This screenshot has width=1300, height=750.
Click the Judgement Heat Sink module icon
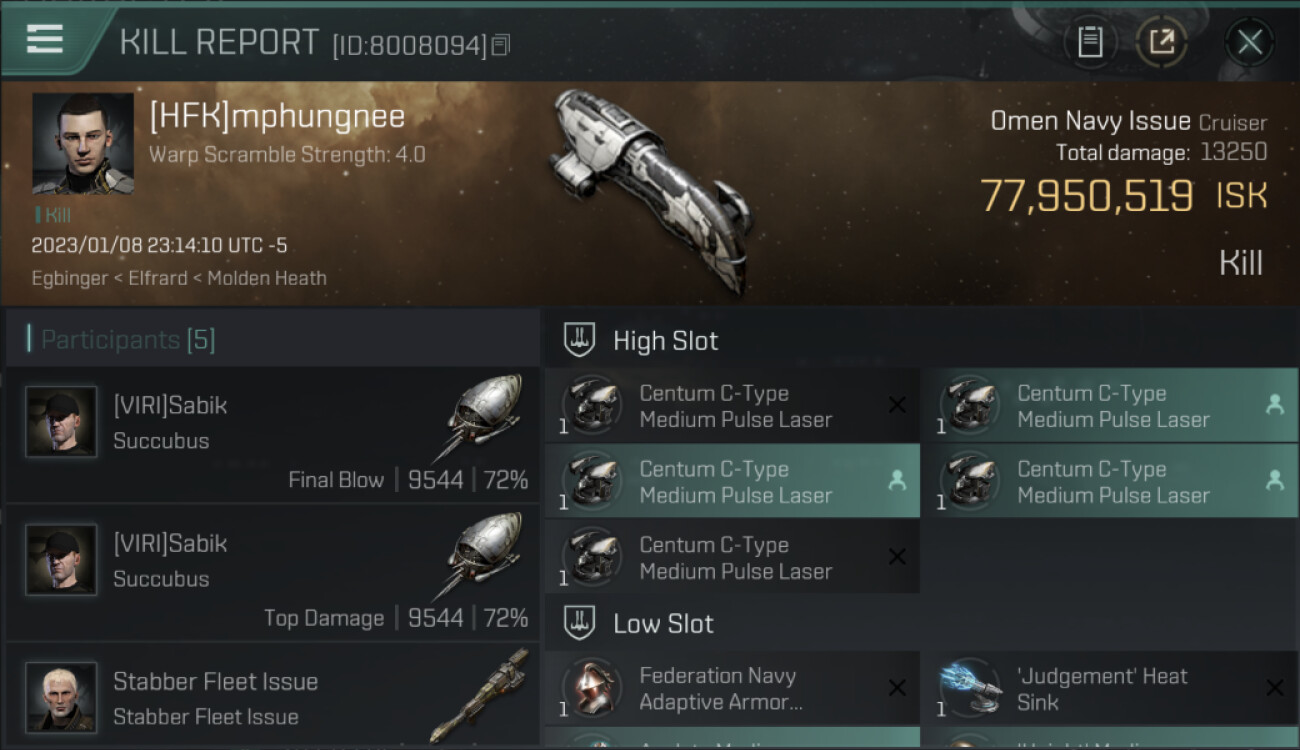click(969, 688)
